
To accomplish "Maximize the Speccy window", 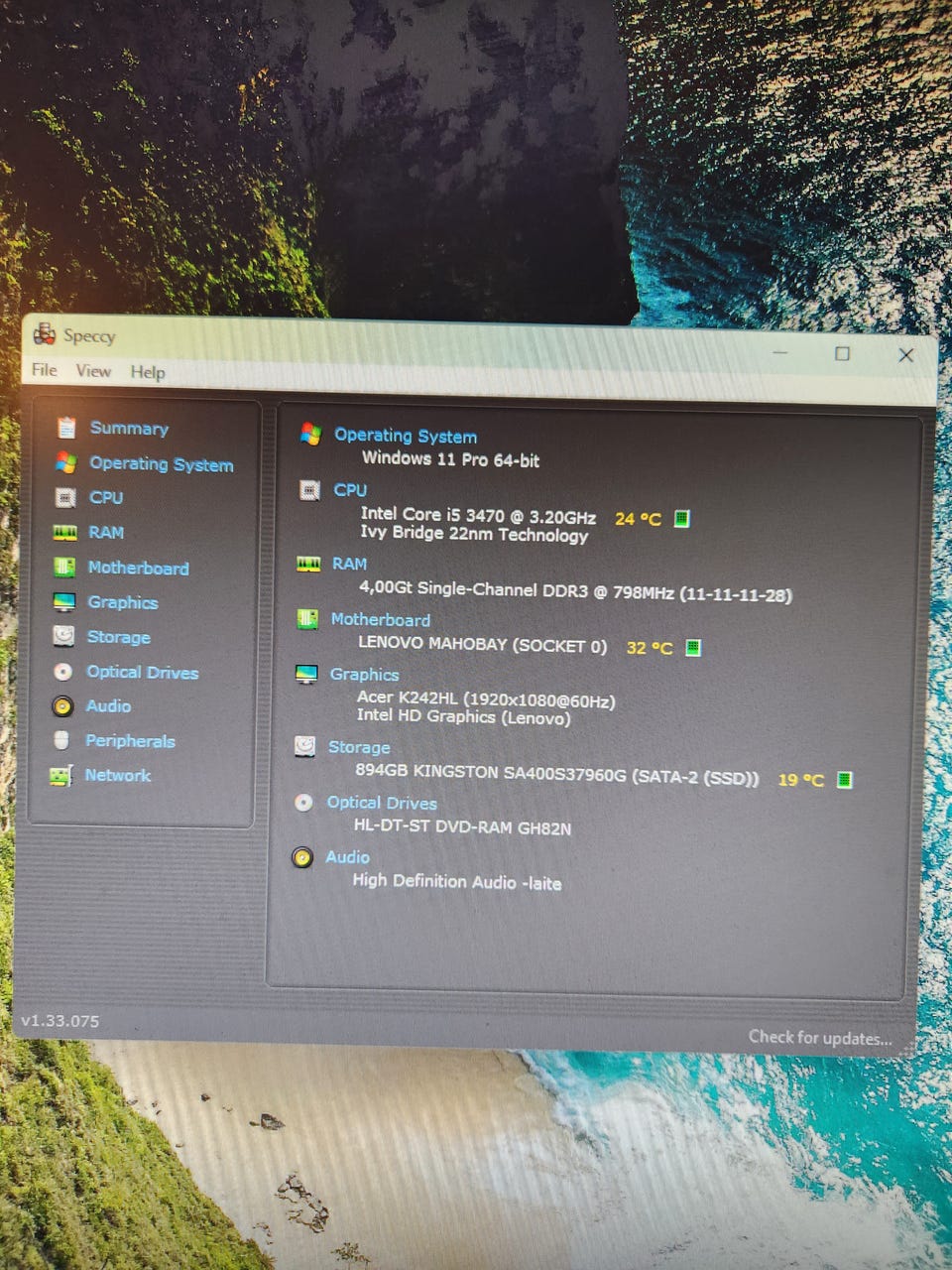I will [x=842, y=353].
